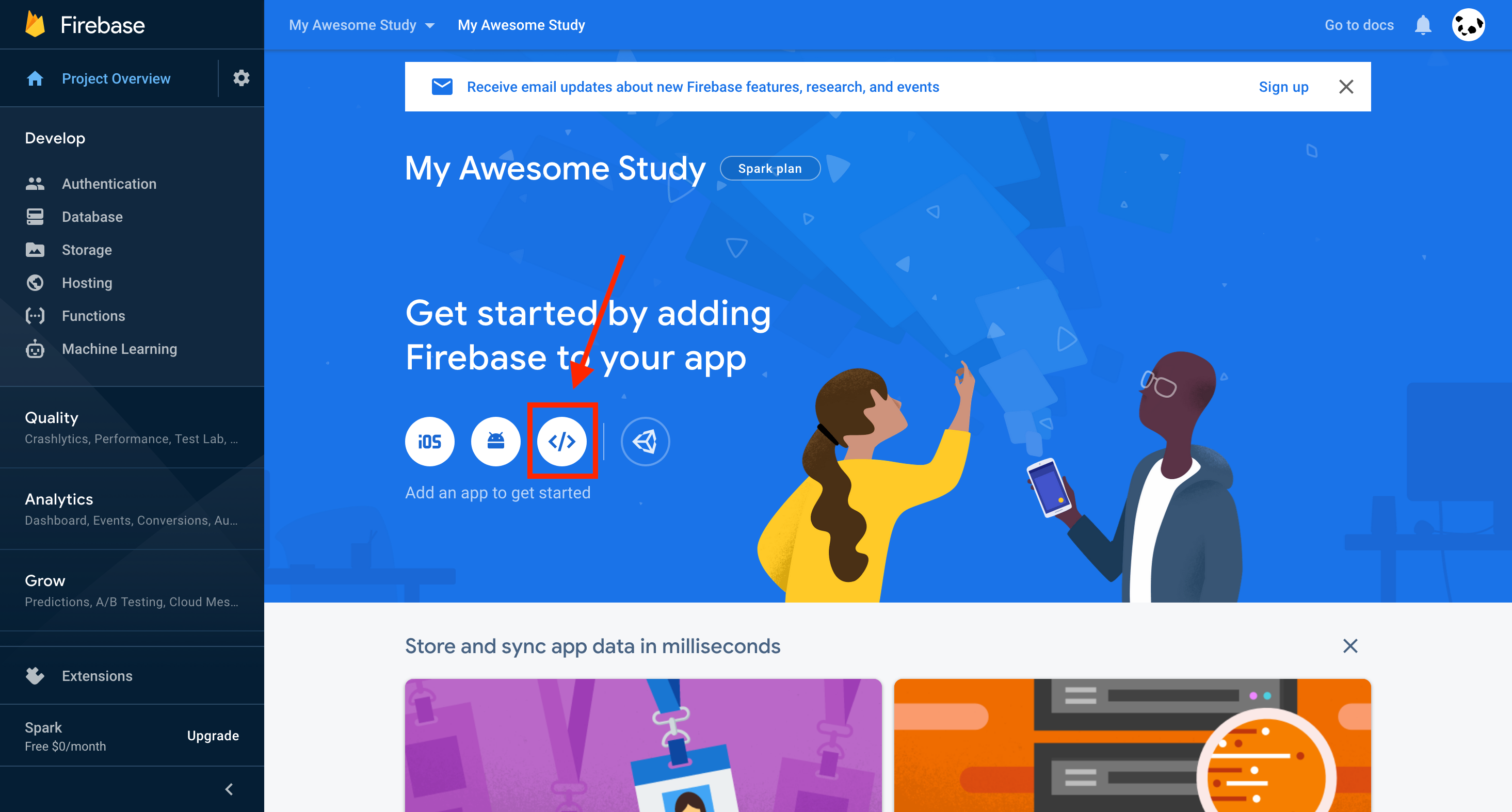This screenshot has width=1512, height=812.
Task: Click the Extensions sidebar icon
Action: click(35, 675)
